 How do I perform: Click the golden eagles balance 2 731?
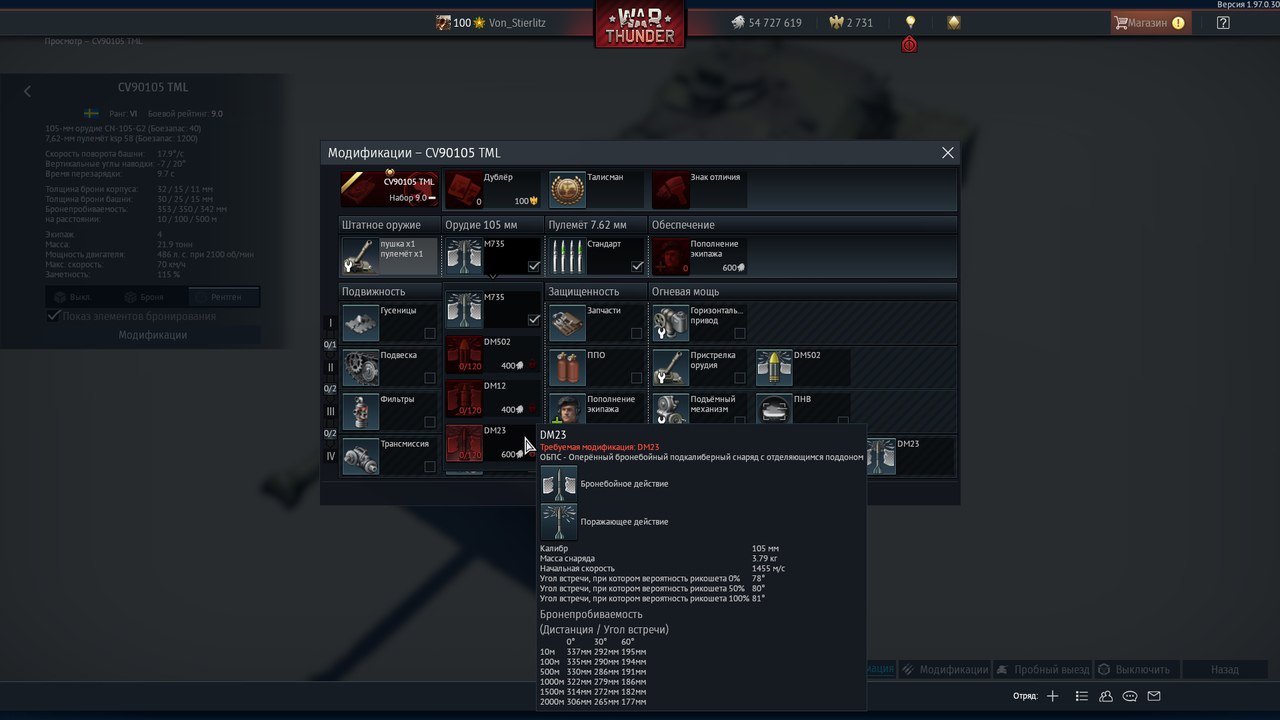click(851, 22)
